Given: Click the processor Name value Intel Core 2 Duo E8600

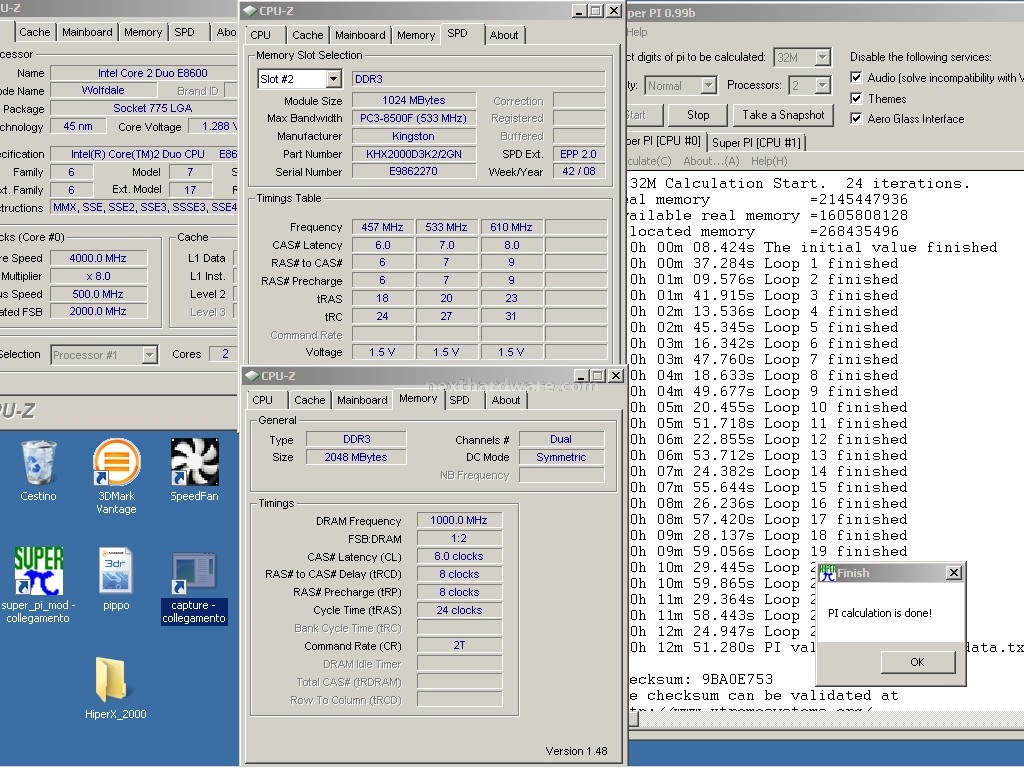Looking at the screenshot, I should pyautogui.click(x=144, y=73).
